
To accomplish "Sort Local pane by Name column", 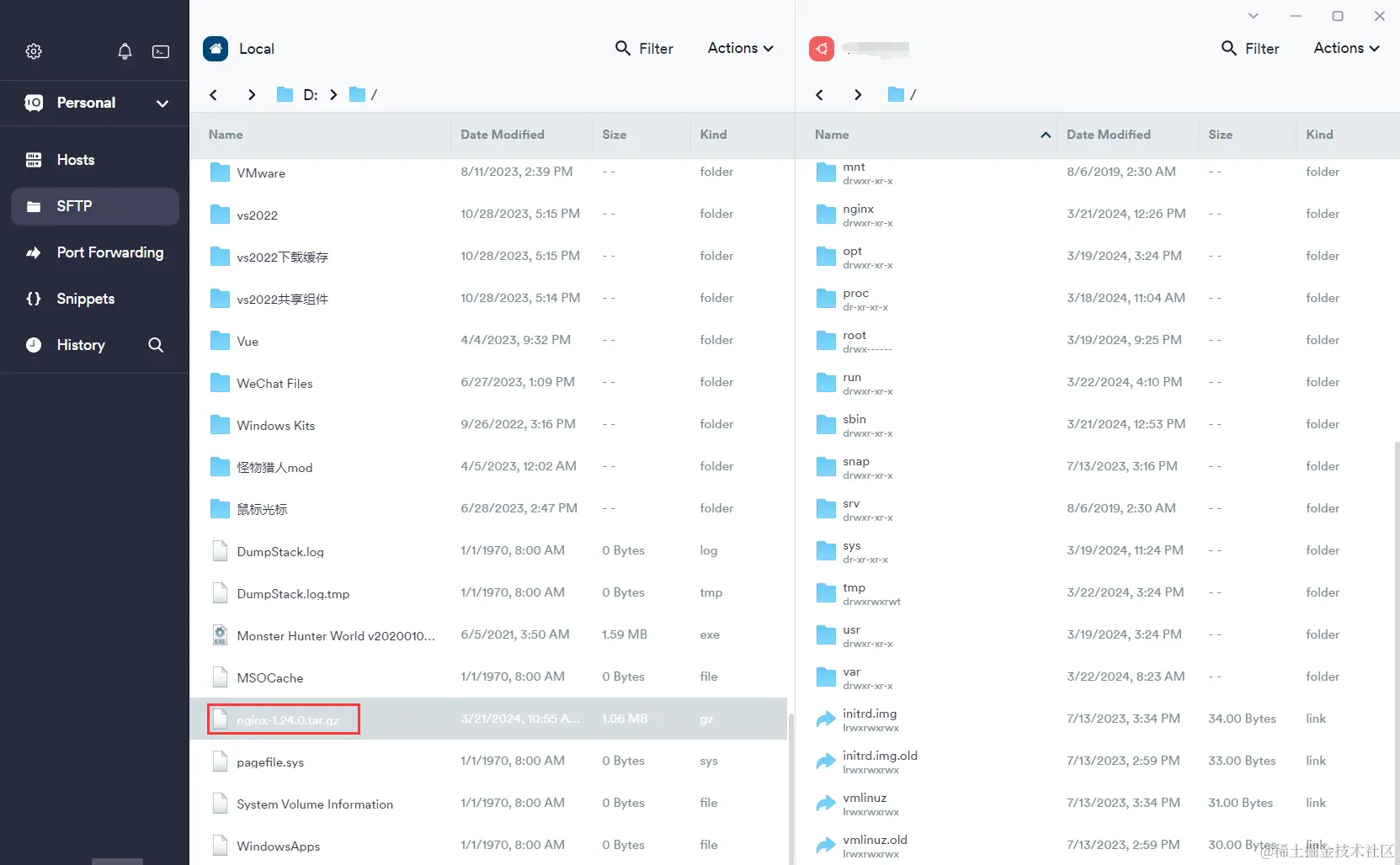I will click(226, 135).
